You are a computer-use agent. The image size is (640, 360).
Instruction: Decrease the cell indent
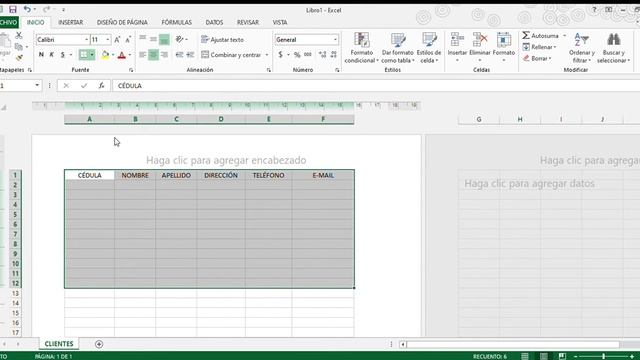click(x=179, y=55)
